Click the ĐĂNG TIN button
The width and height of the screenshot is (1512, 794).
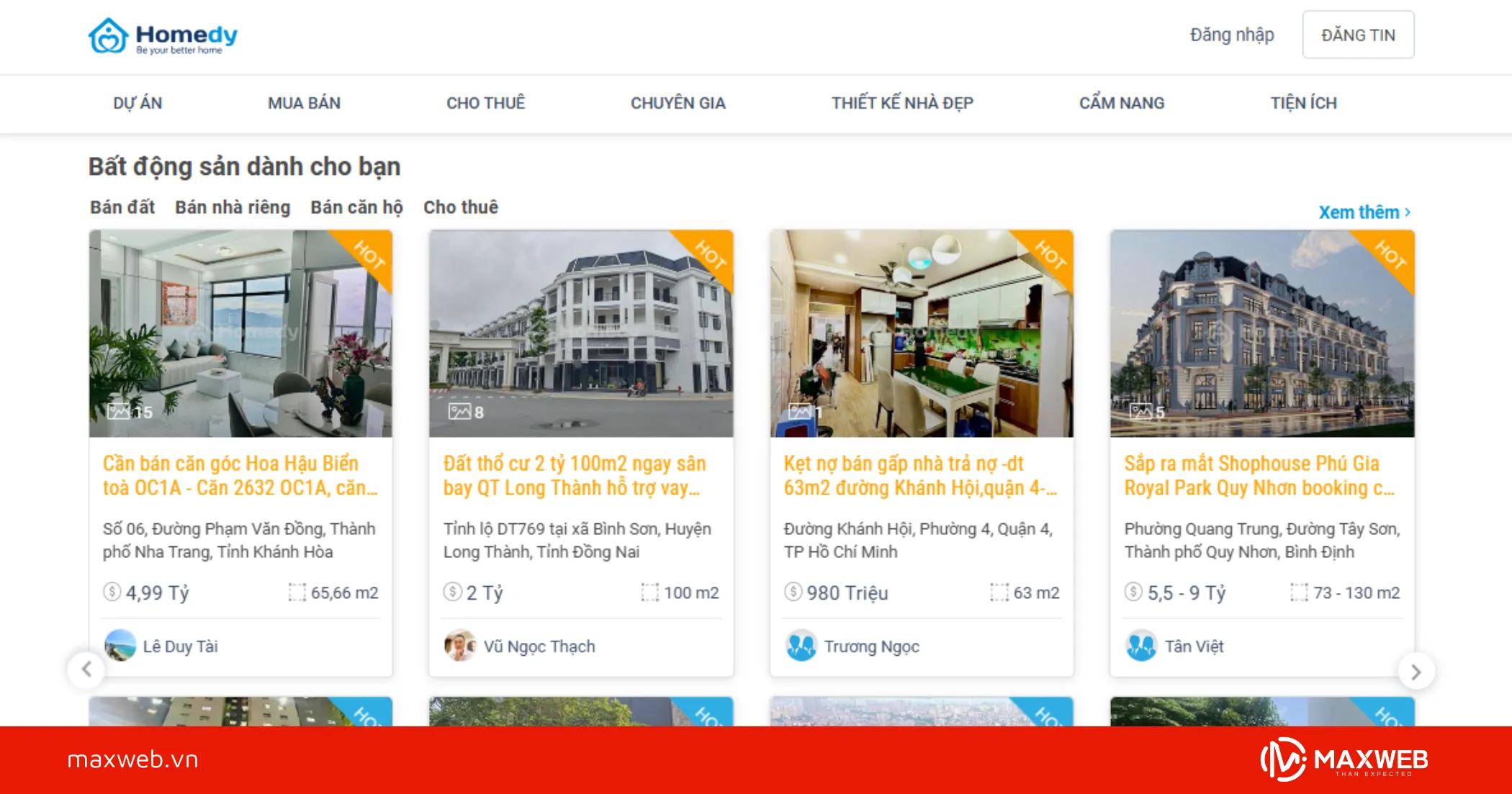click(x=1358, y=35)
